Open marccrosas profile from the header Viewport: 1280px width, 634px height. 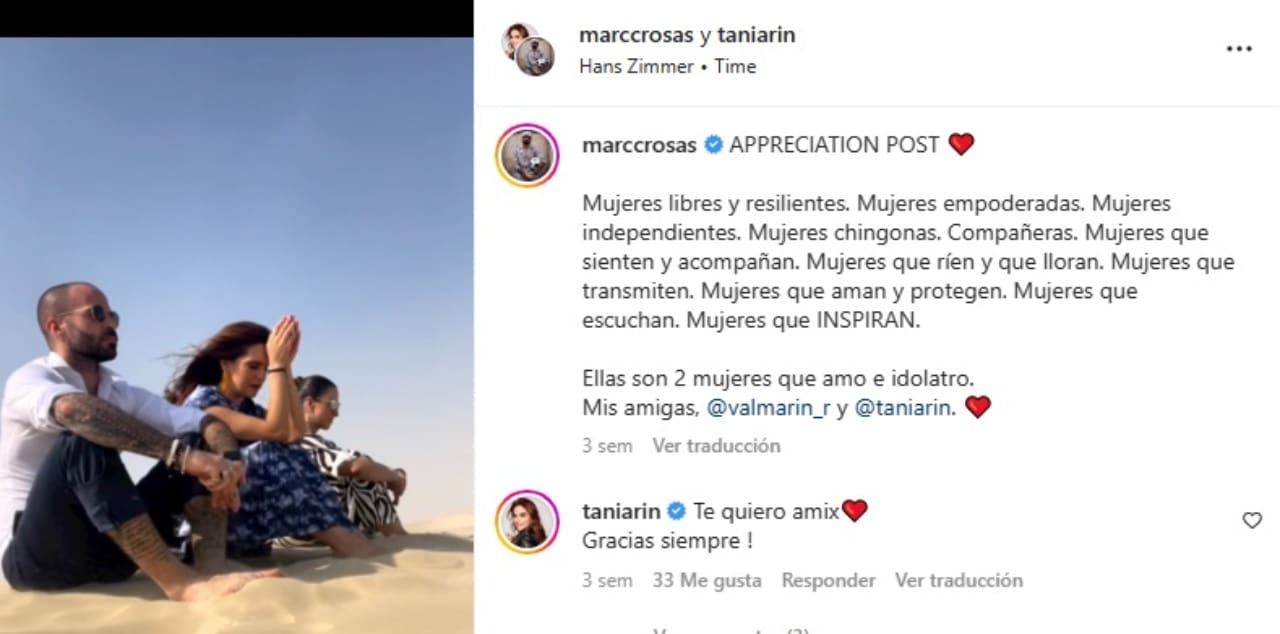636,35
